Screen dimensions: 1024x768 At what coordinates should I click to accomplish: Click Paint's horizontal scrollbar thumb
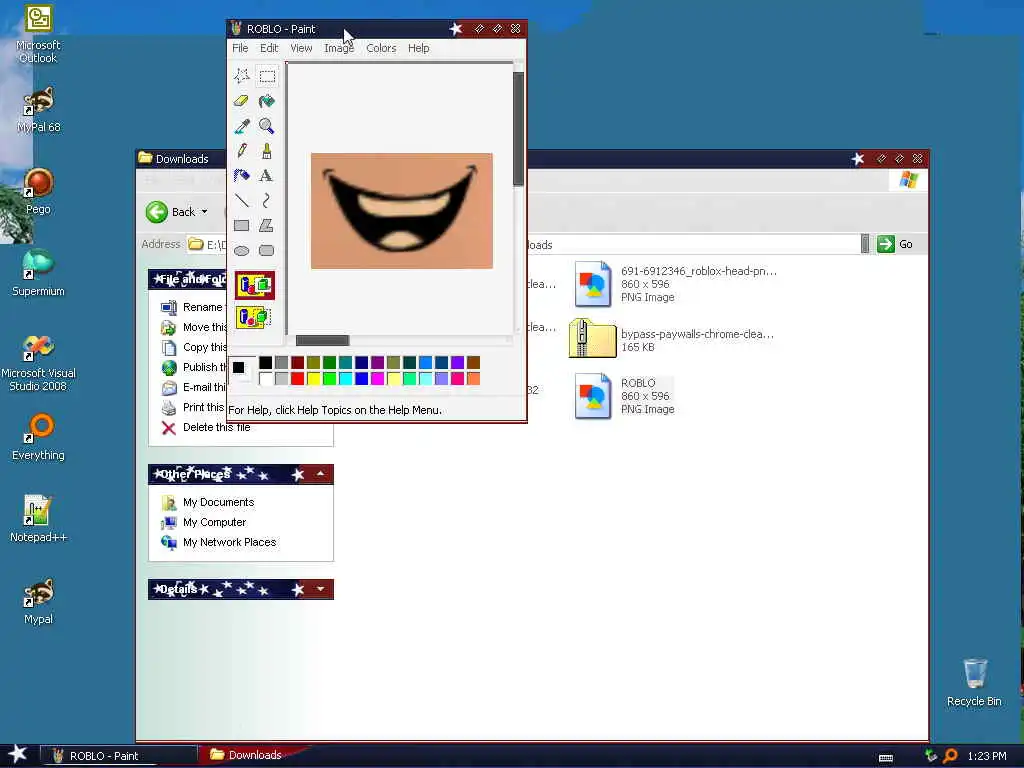(323, 340)
